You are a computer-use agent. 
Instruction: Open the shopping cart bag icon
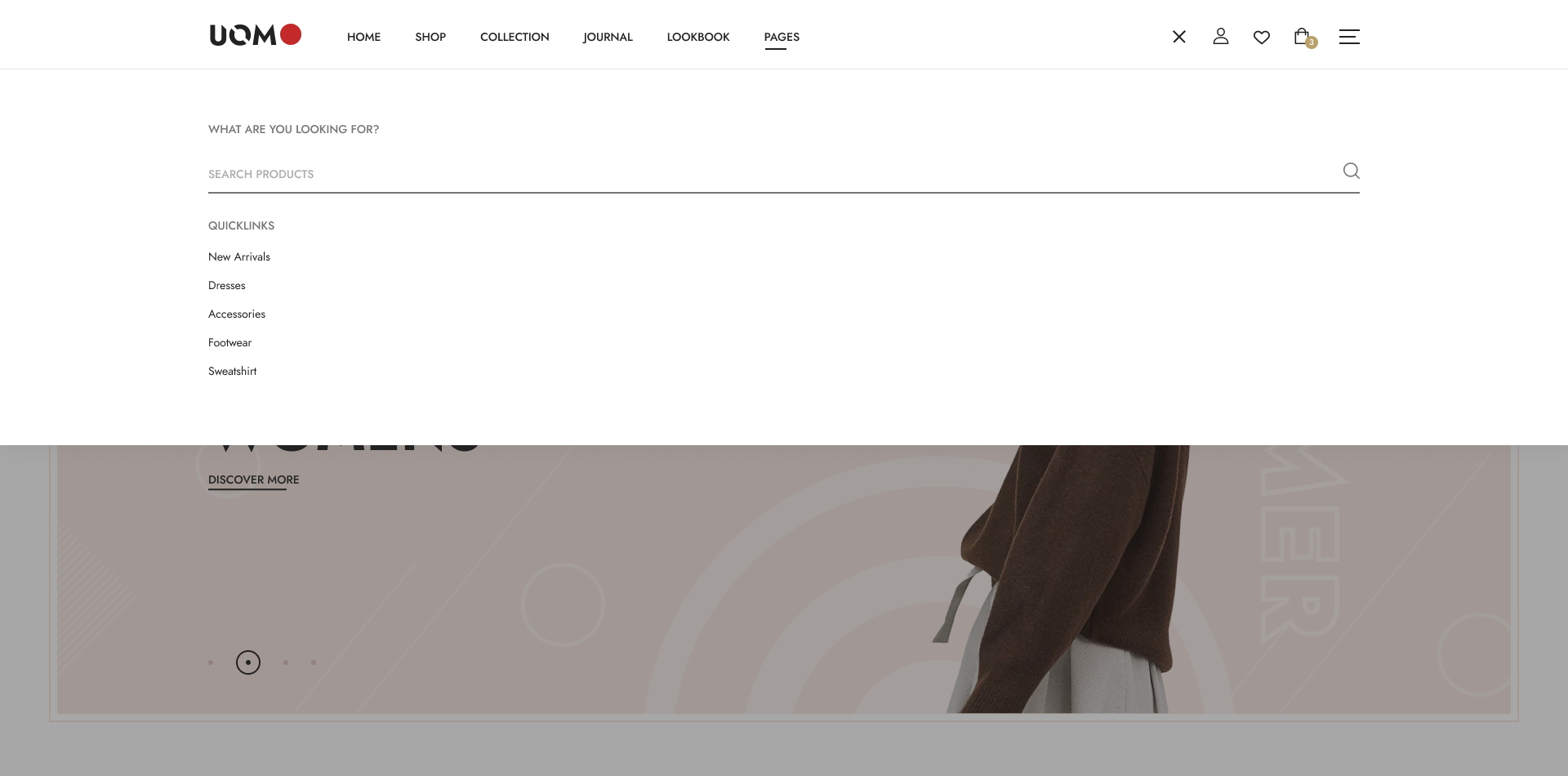1303,37
